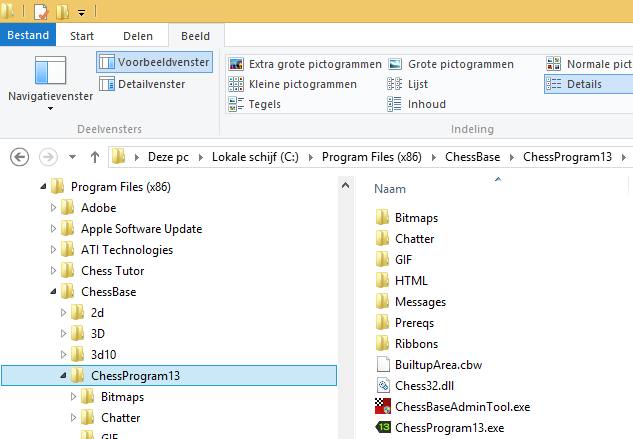Select the Ribbons folder in file list
The image size is (633, 439).
[x=407, y=344]
